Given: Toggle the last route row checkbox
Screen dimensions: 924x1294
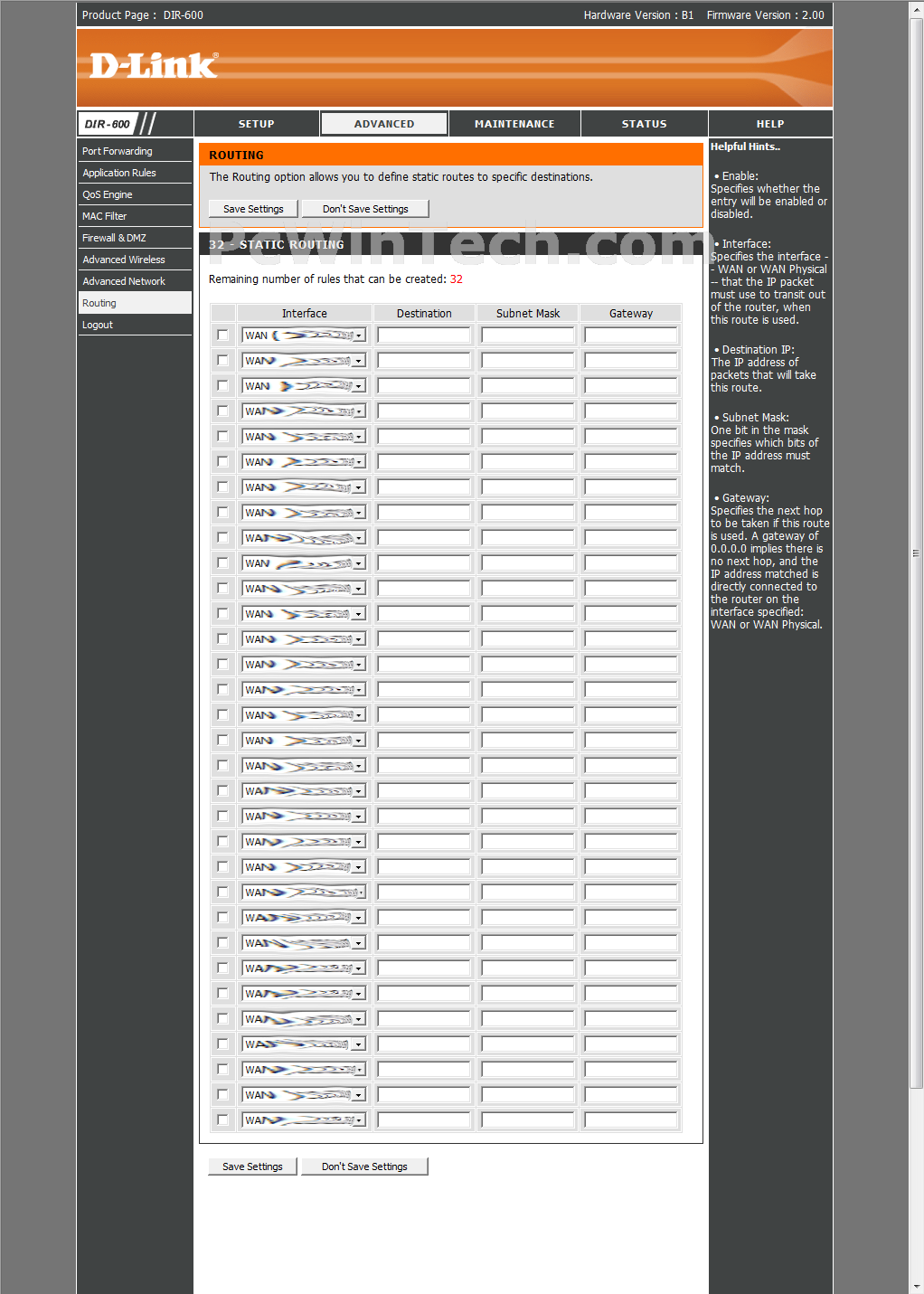Looking at the screenshot, I should (x=222, y=1120).
